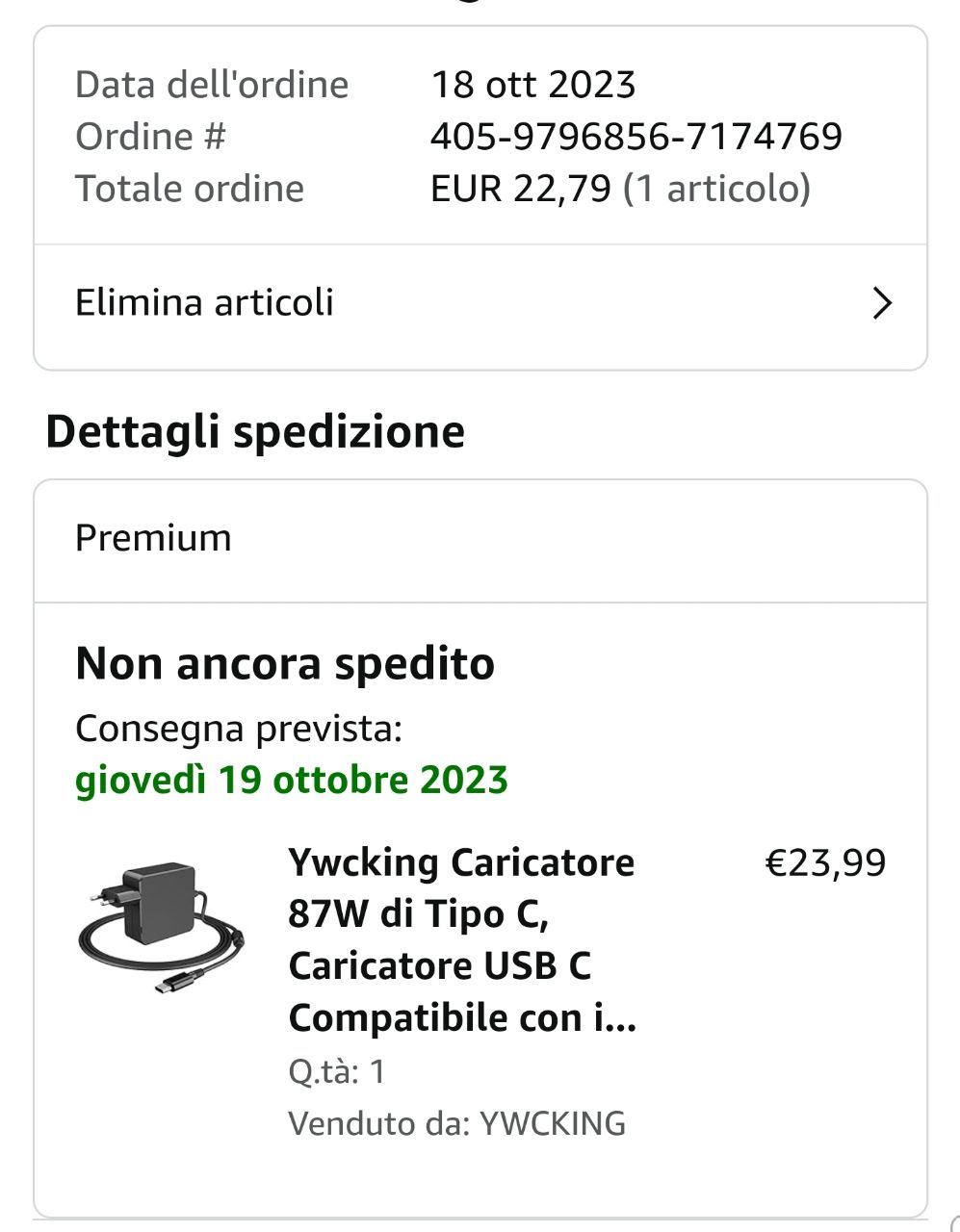Click the order date 18 ott 2023
The image size is (960, 1232).
[x=532, y=85]
